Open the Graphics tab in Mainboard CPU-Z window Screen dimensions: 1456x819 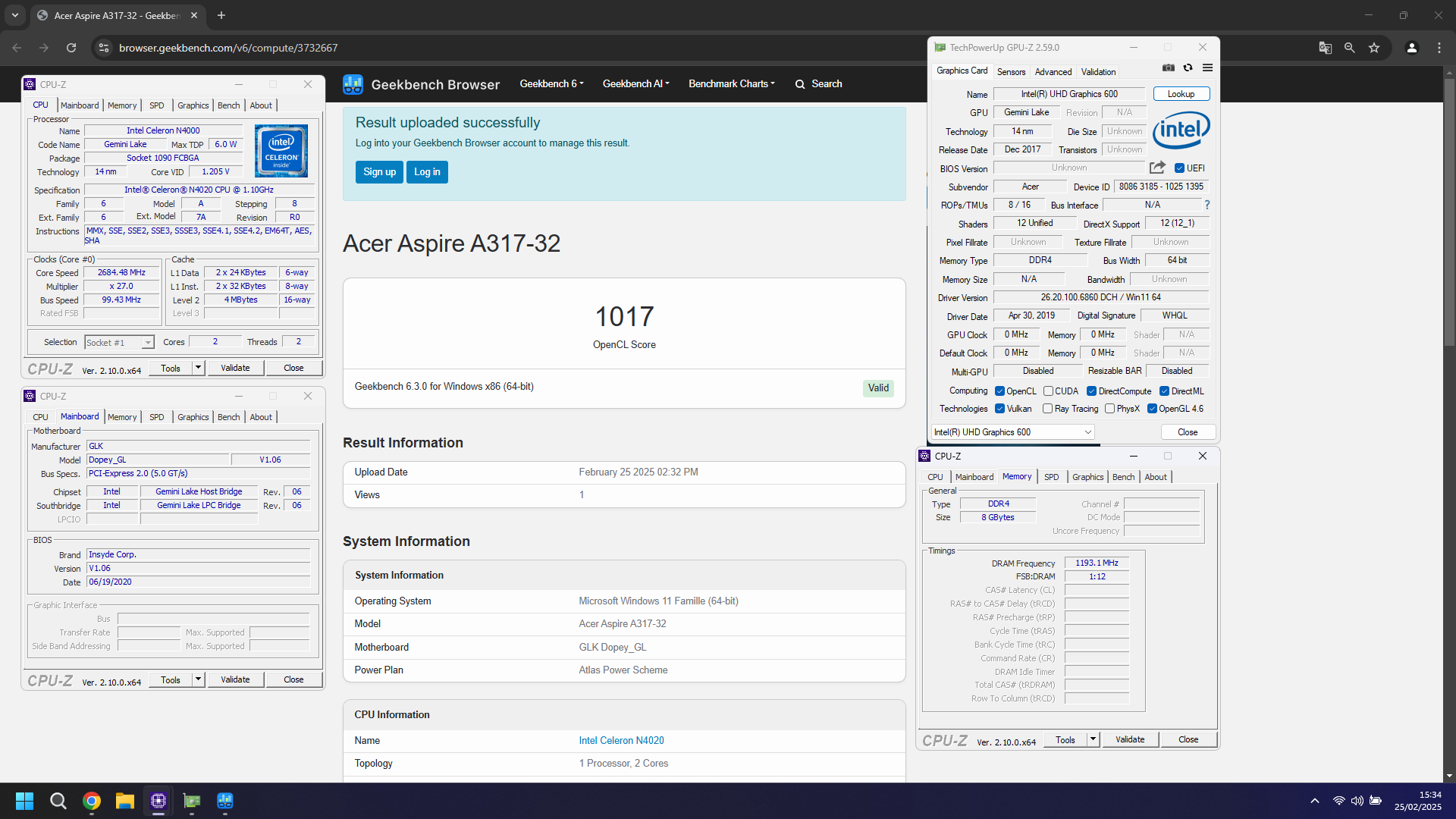point(193,417)
